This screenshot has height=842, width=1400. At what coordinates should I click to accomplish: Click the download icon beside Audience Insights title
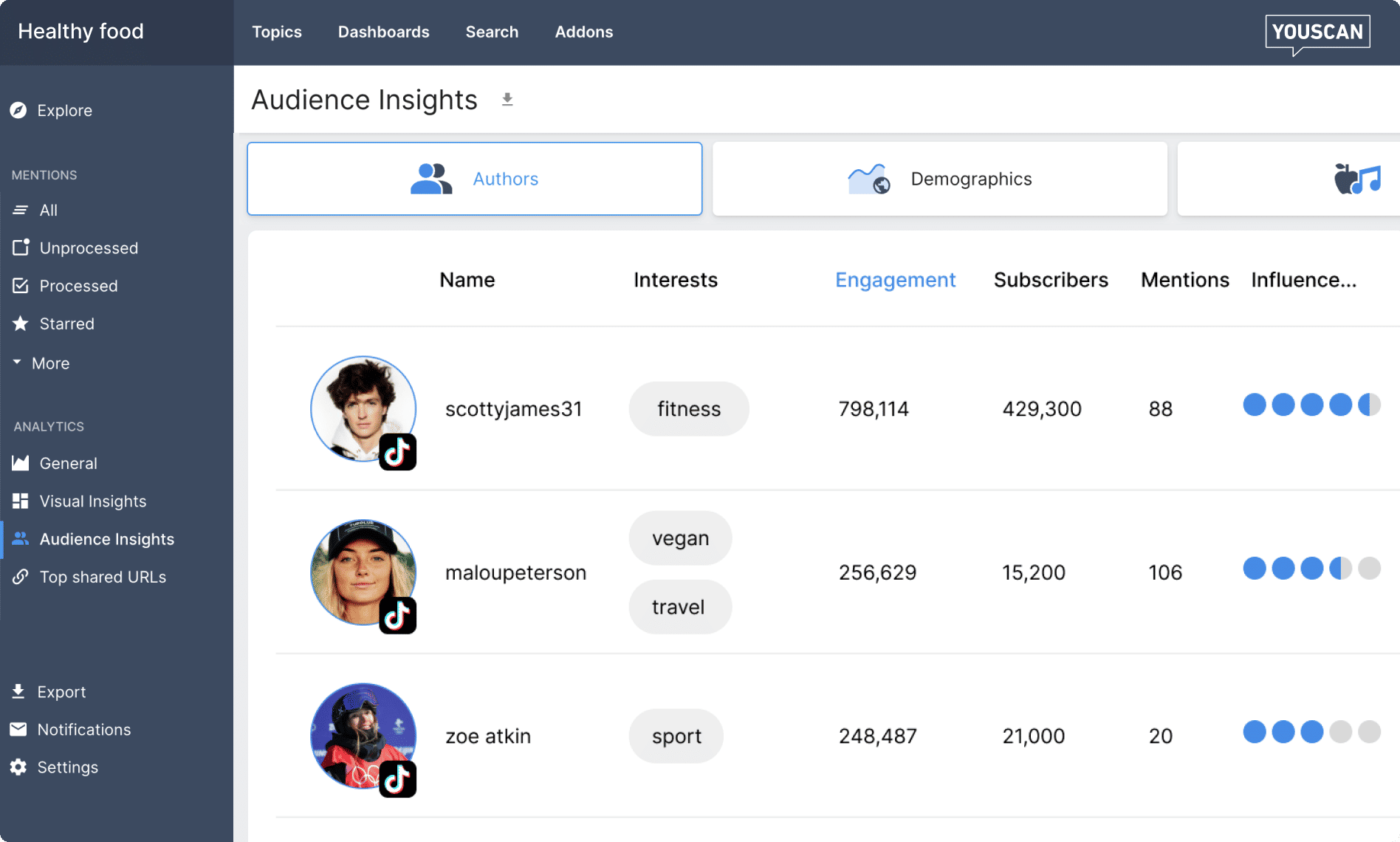507,100
